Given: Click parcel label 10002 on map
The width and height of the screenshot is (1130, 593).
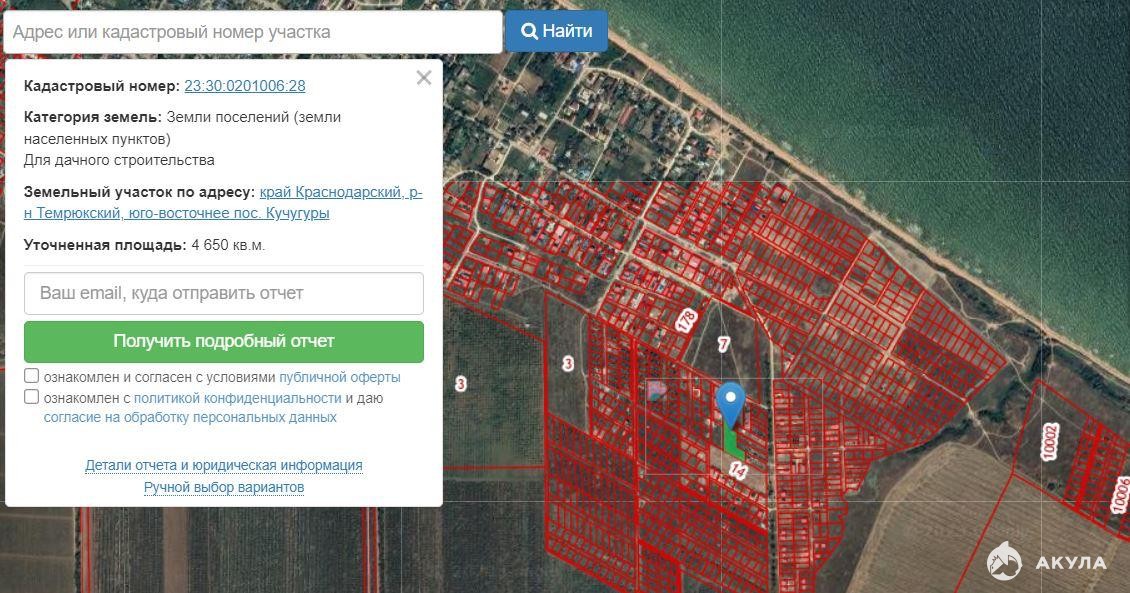Looking at the screenshot, I should (x=1049, y=441).
